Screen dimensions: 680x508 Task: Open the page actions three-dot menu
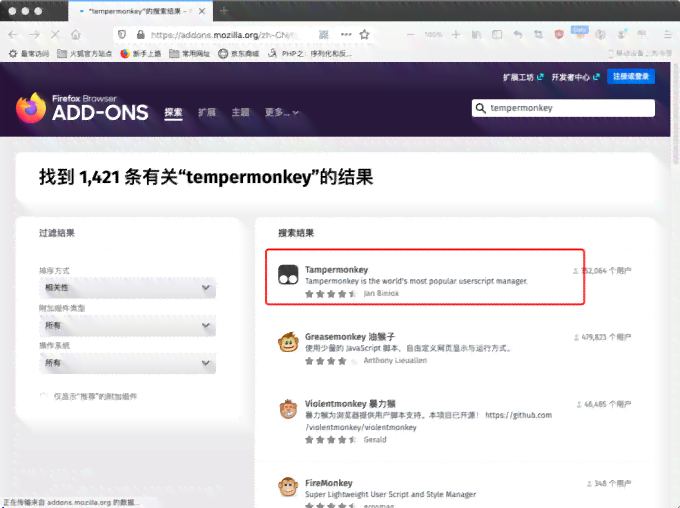point(346,34)
